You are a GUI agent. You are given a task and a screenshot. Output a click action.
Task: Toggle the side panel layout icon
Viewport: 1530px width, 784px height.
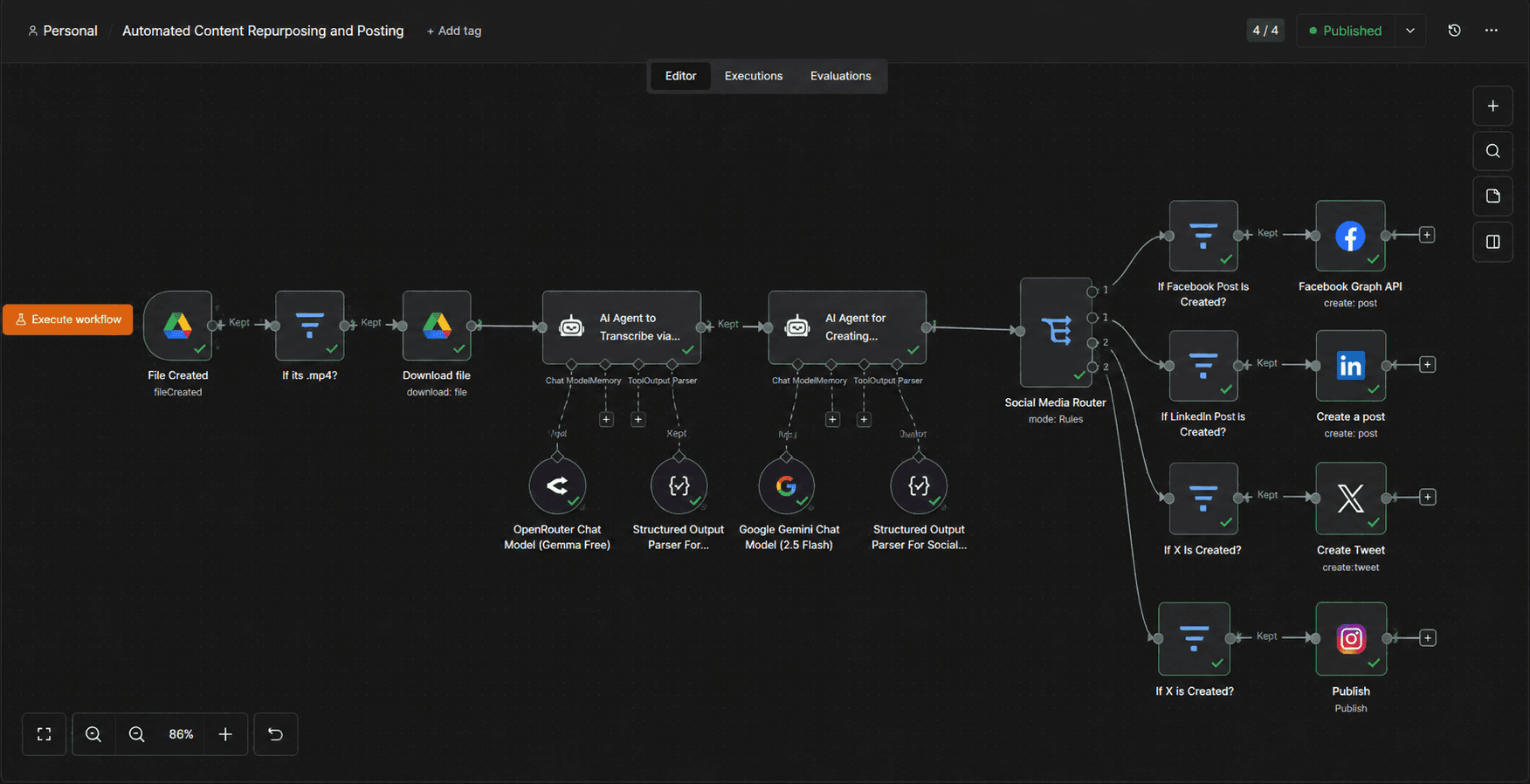pos(1493,242)
